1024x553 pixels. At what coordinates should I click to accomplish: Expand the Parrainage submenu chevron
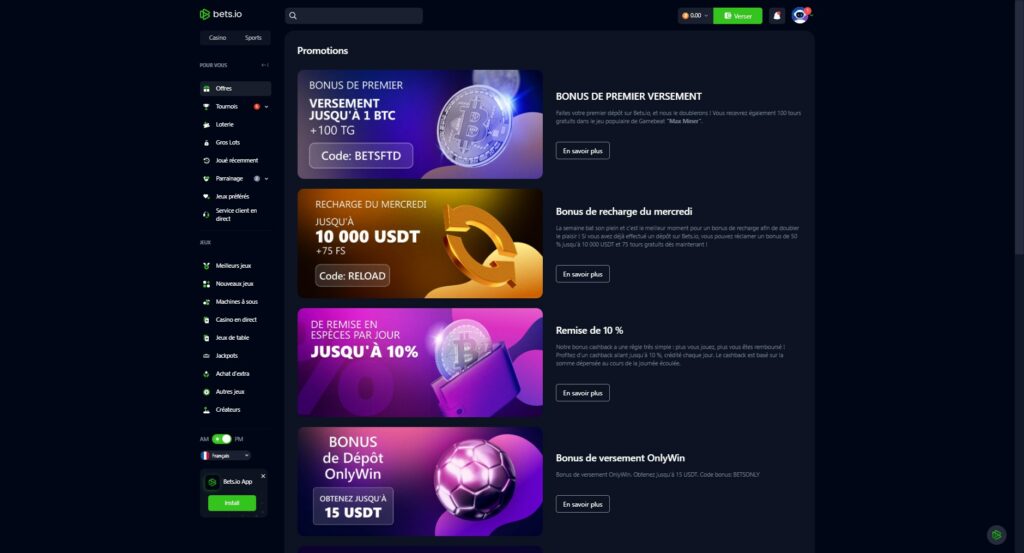[266, 178]
